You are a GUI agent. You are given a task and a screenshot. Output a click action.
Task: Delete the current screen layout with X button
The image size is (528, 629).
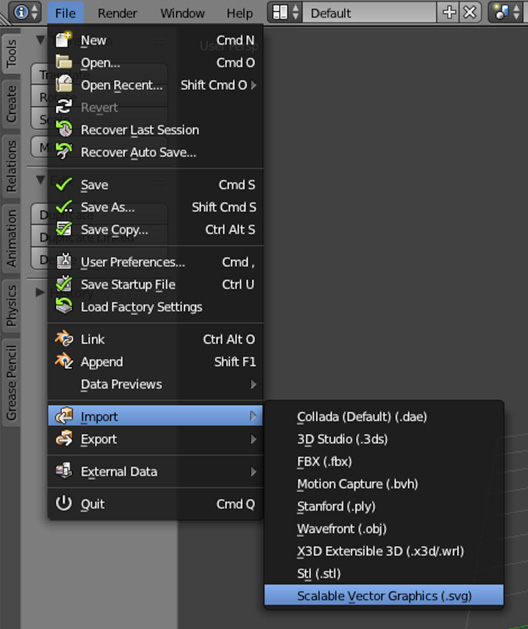(469, 12)
